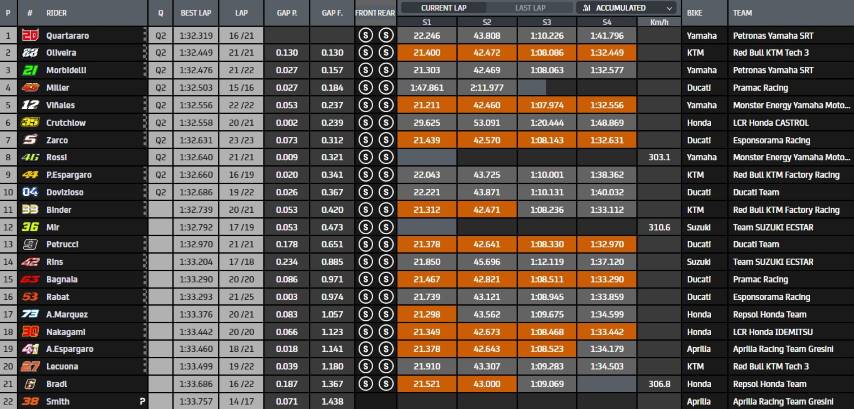Open the ACCUMULATED dropdown
The height and width of the screenshot is (409, 854).
click(626, 8)
